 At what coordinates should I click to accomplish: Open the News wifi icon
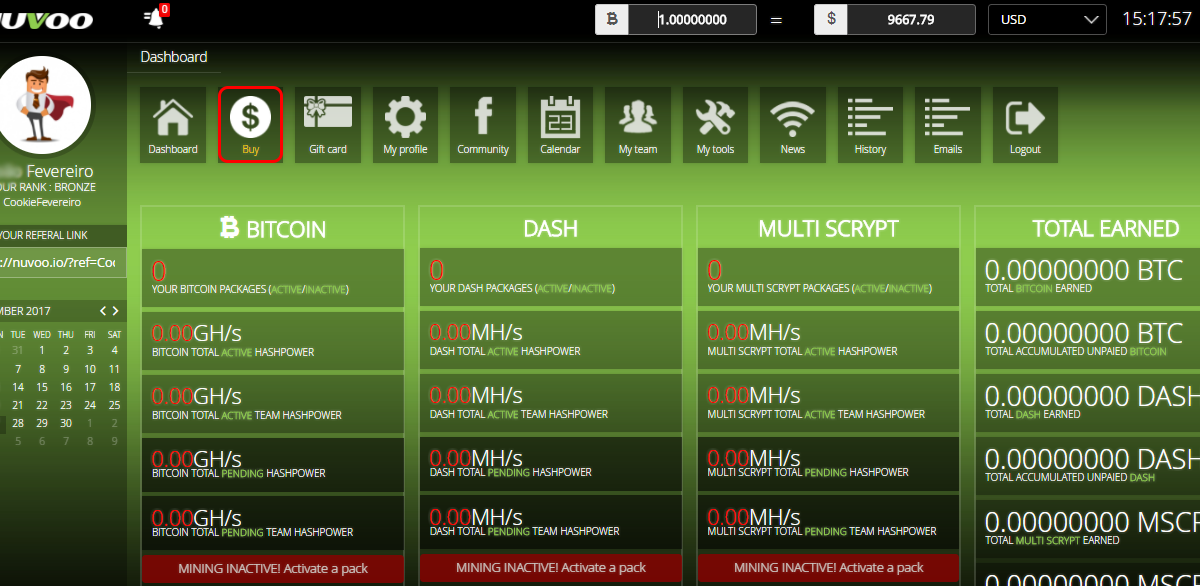pyautogui.click(x=793, y=125)
